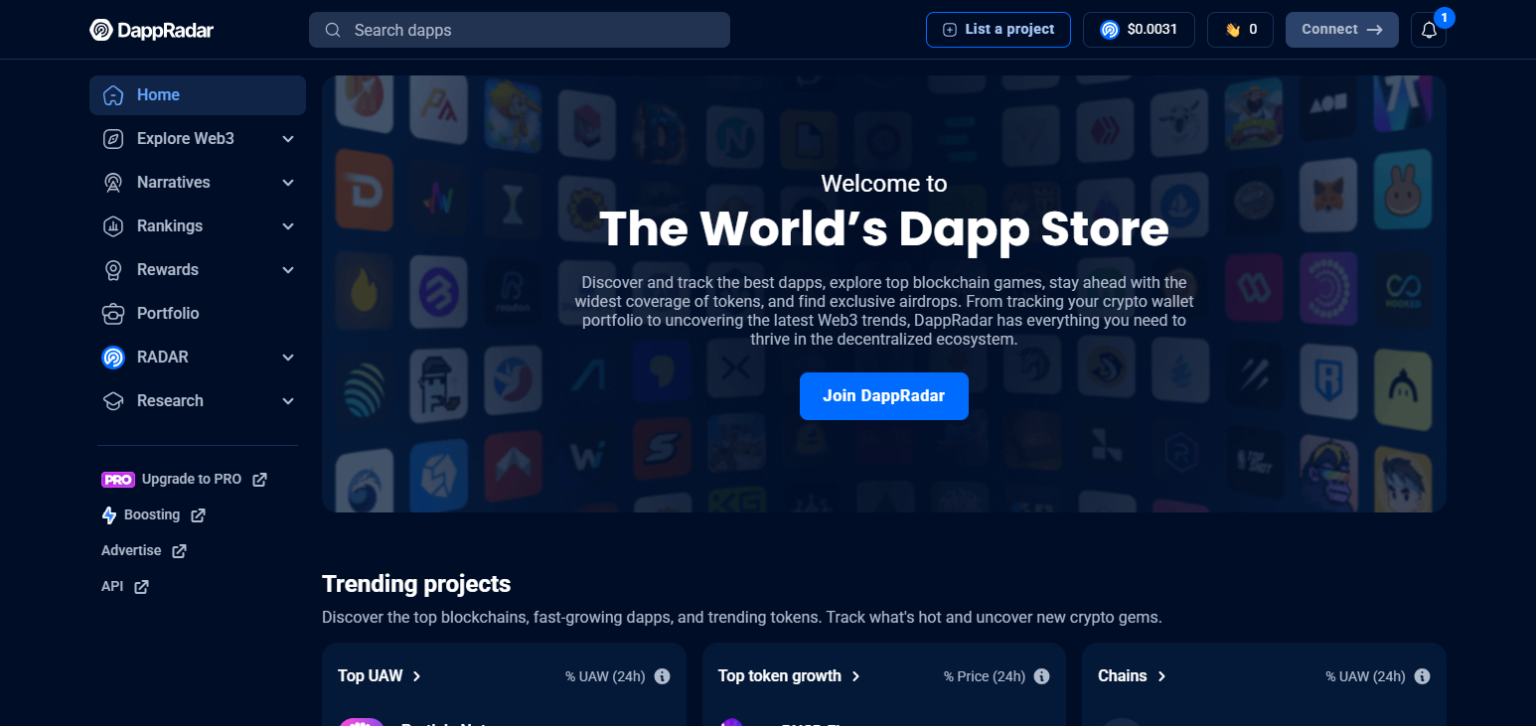Screen dimensions: 1536x726
Task: Open the clapping hands points counter
Action: 1240,30
